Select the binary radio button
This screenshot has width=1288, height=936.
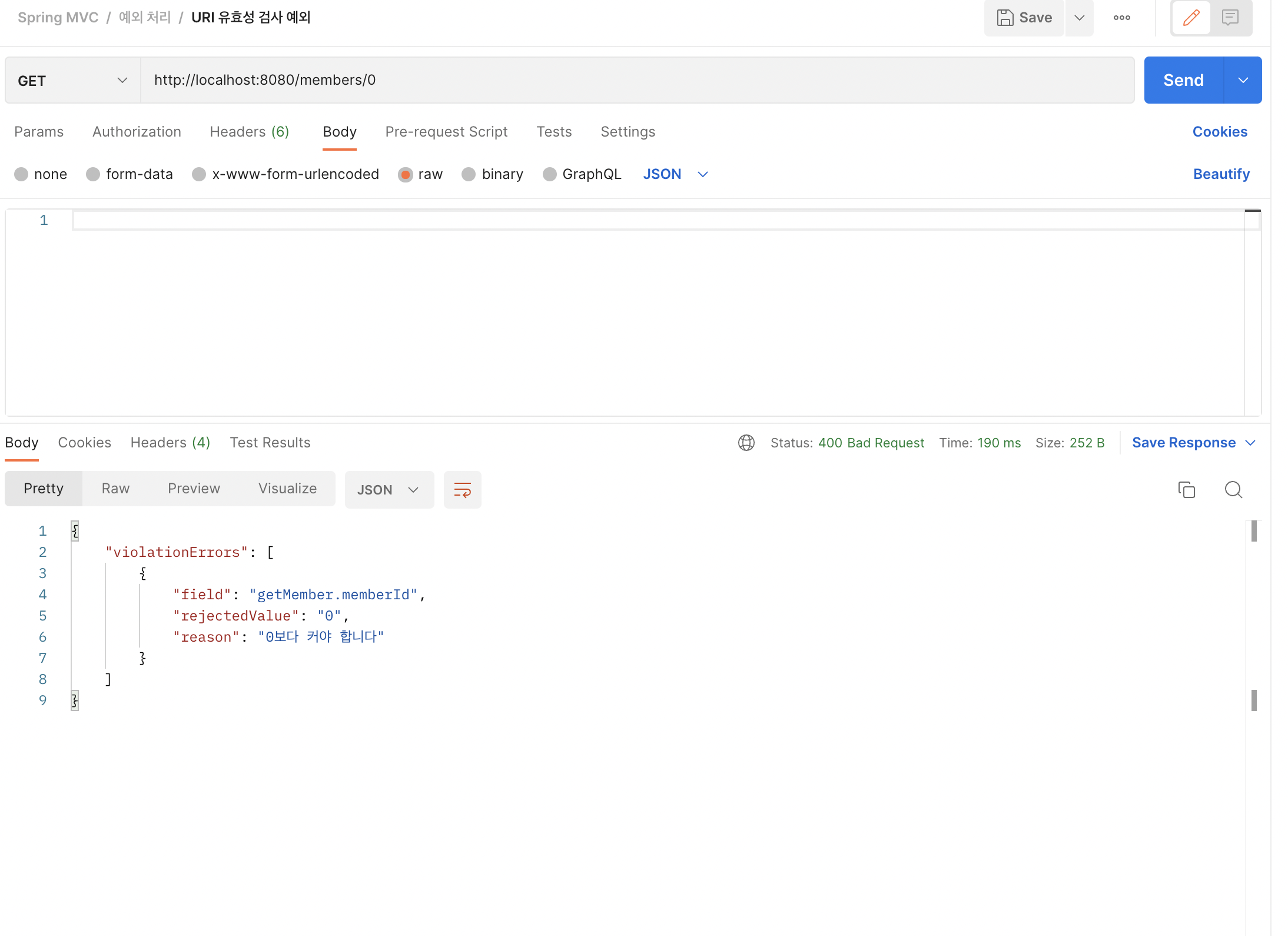coord(469,174)
